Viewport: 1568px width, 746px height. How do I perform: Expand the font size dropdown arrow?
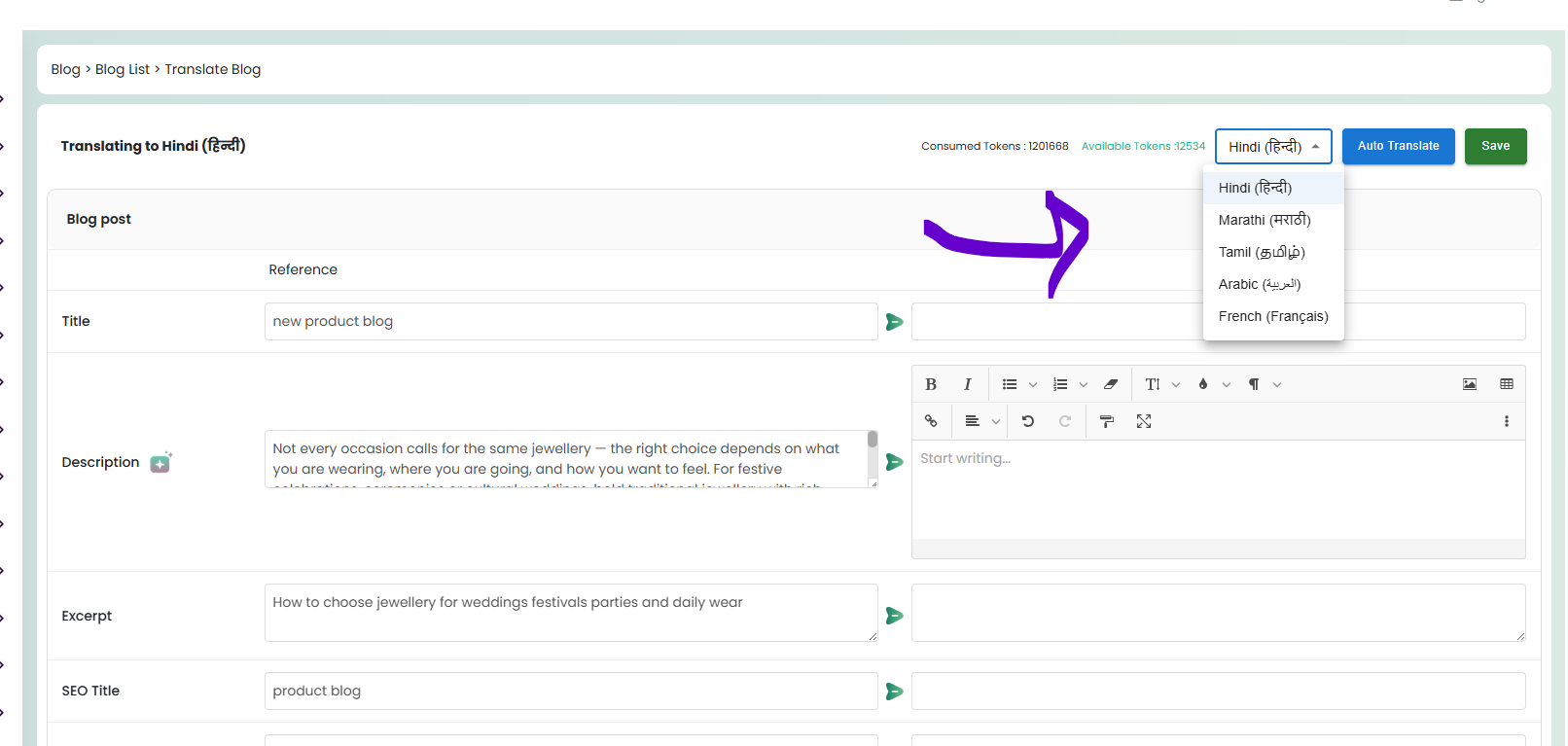1176,385
